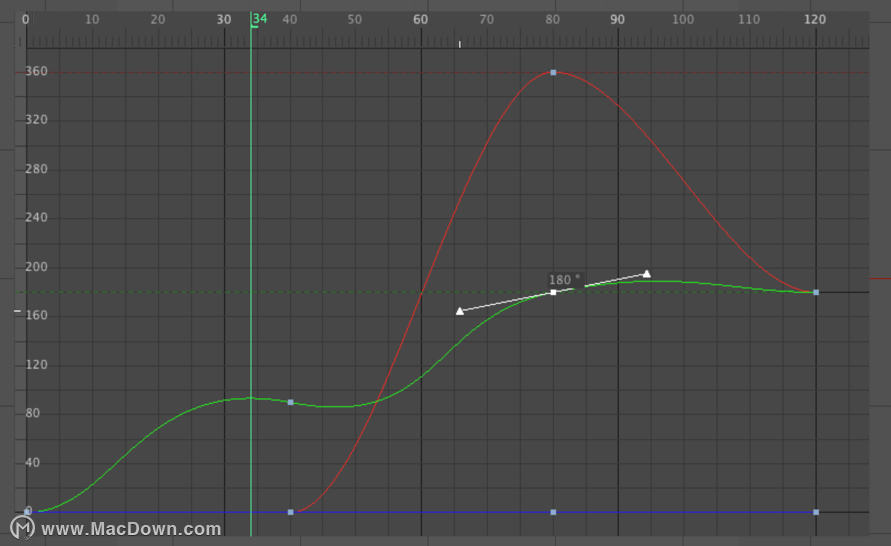891x546 pixels.
Task: Select the keyframe at frame 120, value 180
Action: click(x=816, y=293)
